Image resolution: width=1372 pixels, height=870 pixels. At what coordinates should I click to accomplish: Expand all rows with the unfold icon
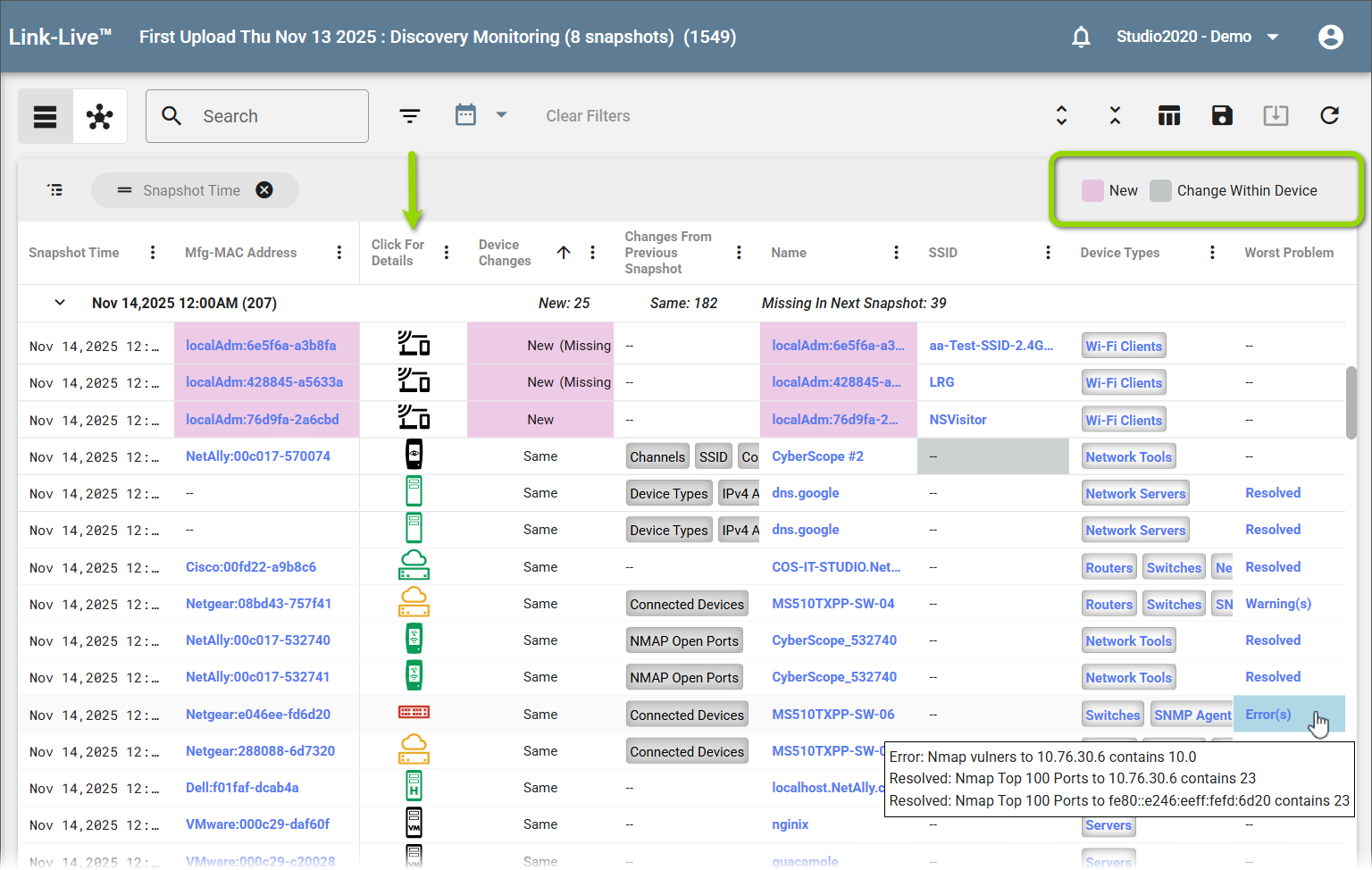pyautogui.click(x=1061, y=115)
